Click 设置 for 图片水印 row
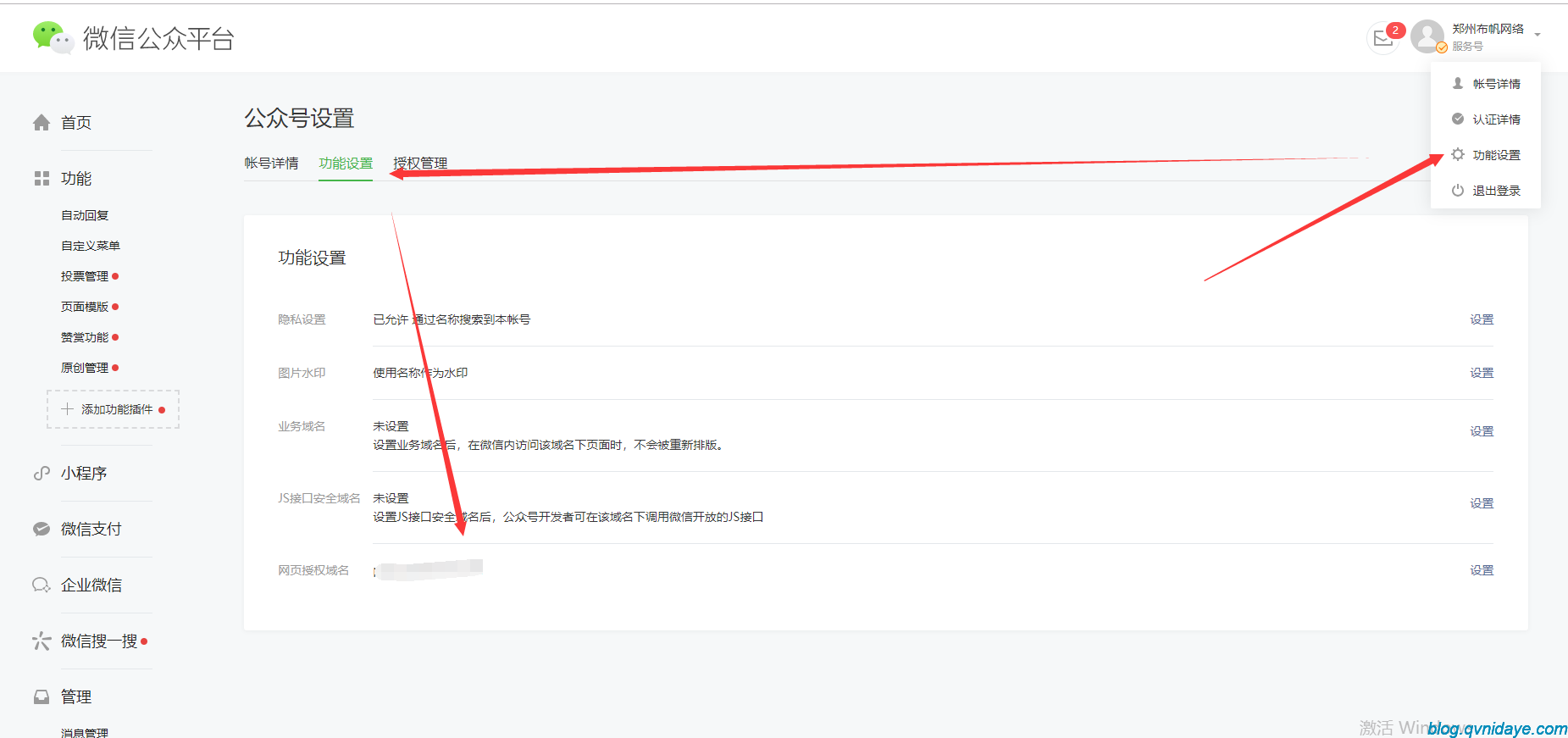This screenshot has height=738, width=1568. coord(1482,373)
